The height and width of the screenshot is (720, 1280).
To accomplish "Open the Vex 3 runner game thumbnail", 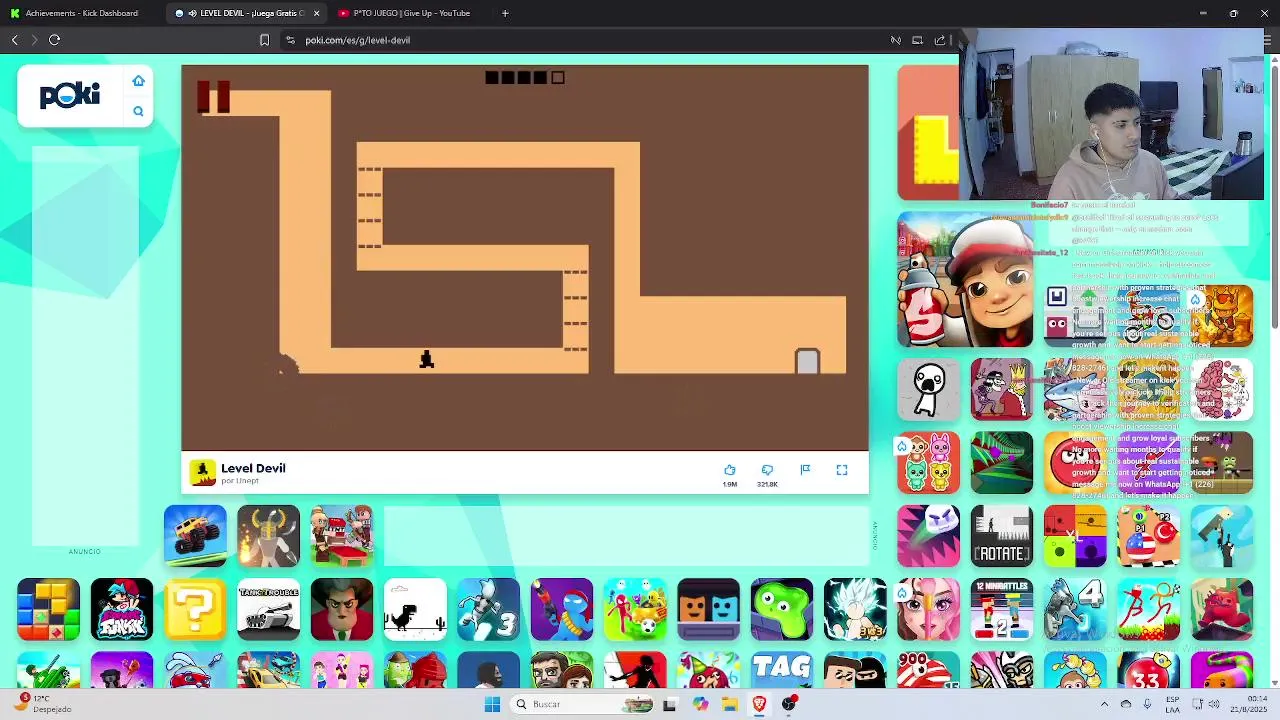I will point(488,609).
